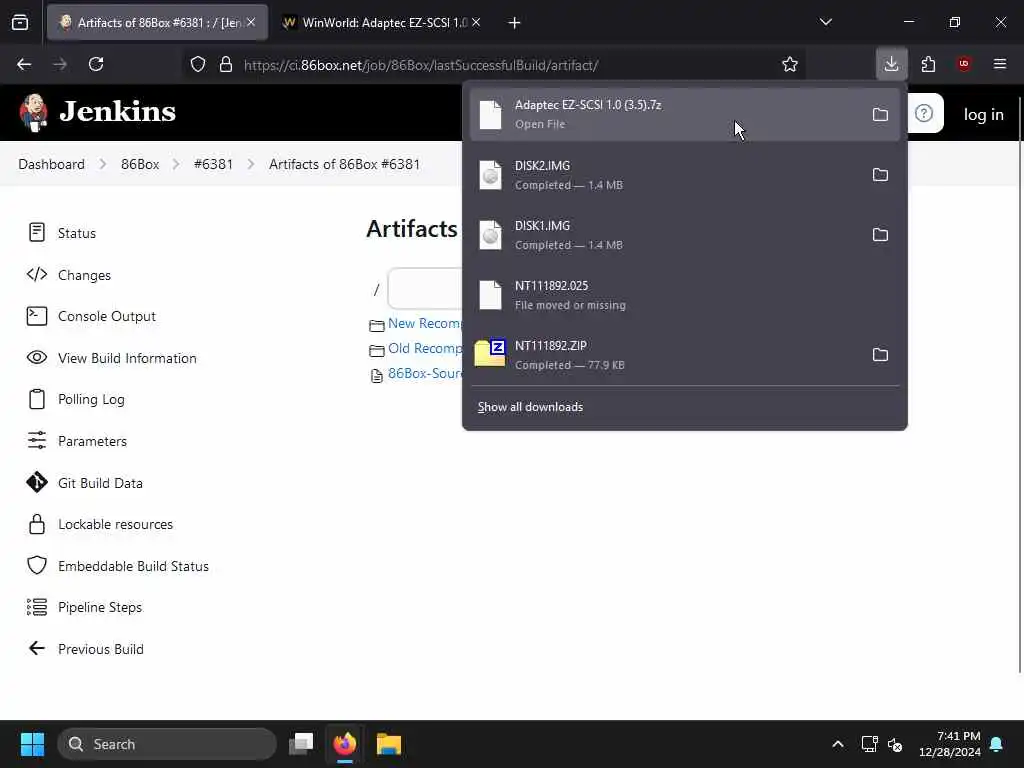Open Firefox downloads panel button

tap(891, 64)
